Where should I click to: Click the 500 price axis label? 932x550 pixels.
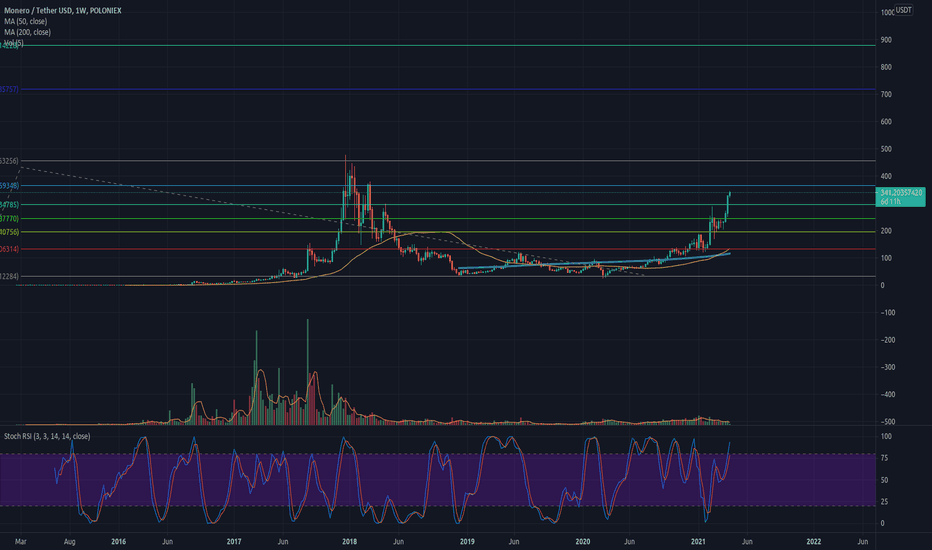(x=886, y=149)
